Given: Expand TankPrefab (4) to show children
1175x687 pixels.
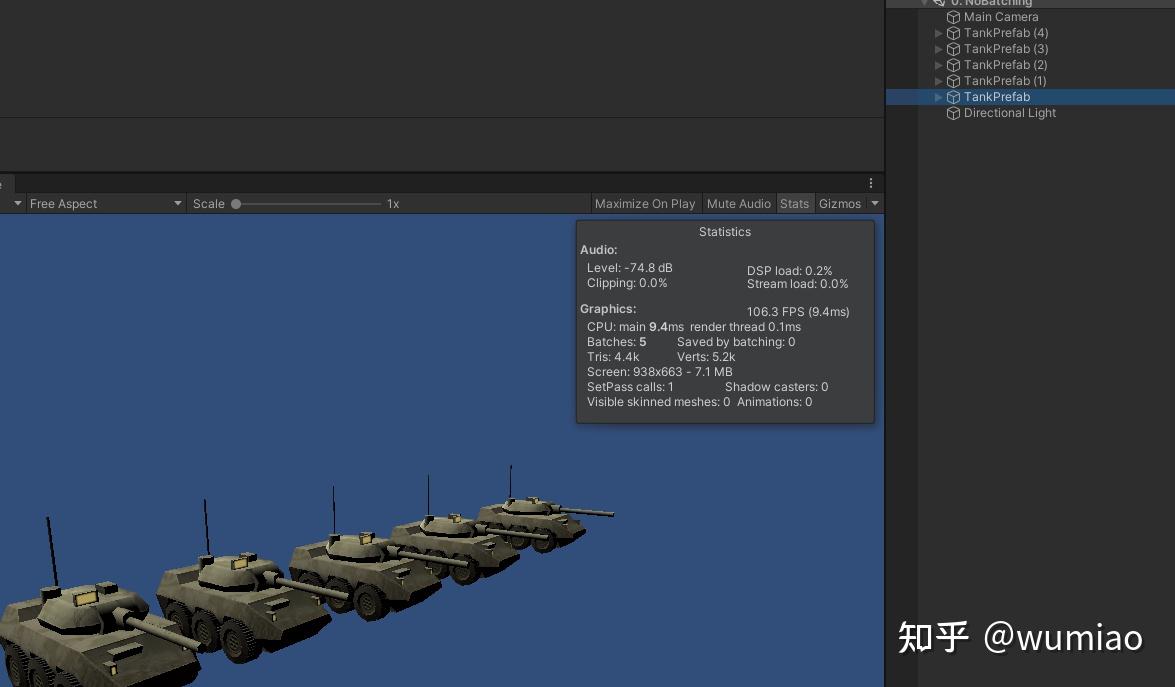Looking at the screenshot, I should (938, 33).
